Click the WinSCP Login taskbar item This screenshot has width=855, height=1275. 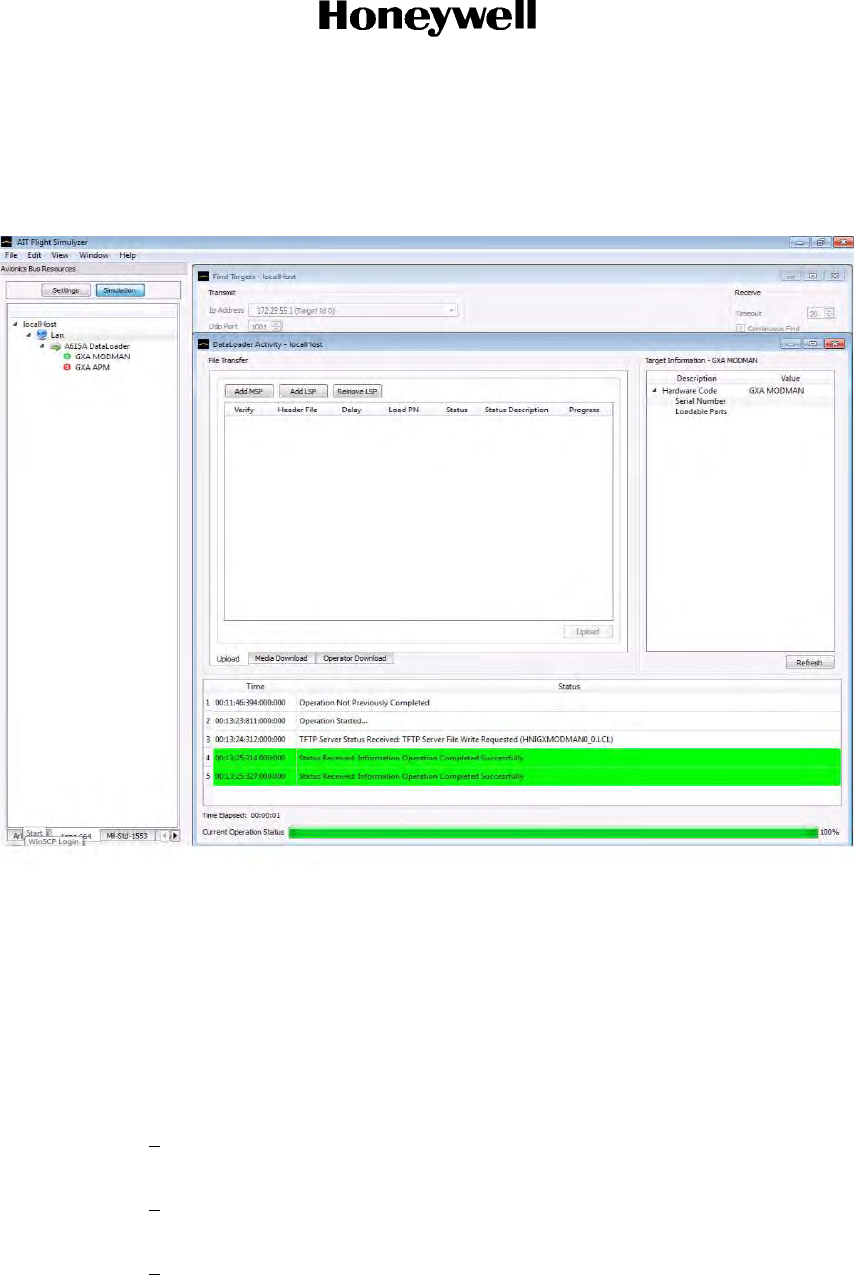tap(54, 842)
